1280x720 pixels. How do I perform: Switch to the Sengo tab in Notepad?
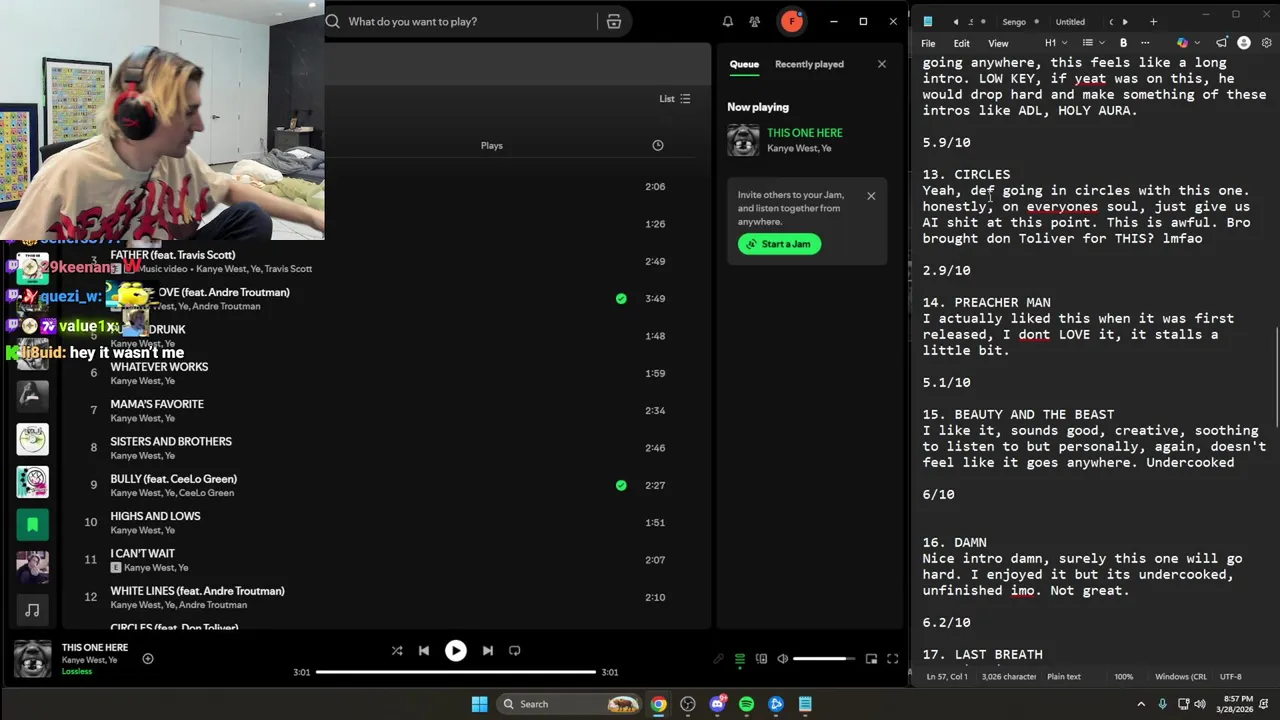click(x=1014, y=21)
